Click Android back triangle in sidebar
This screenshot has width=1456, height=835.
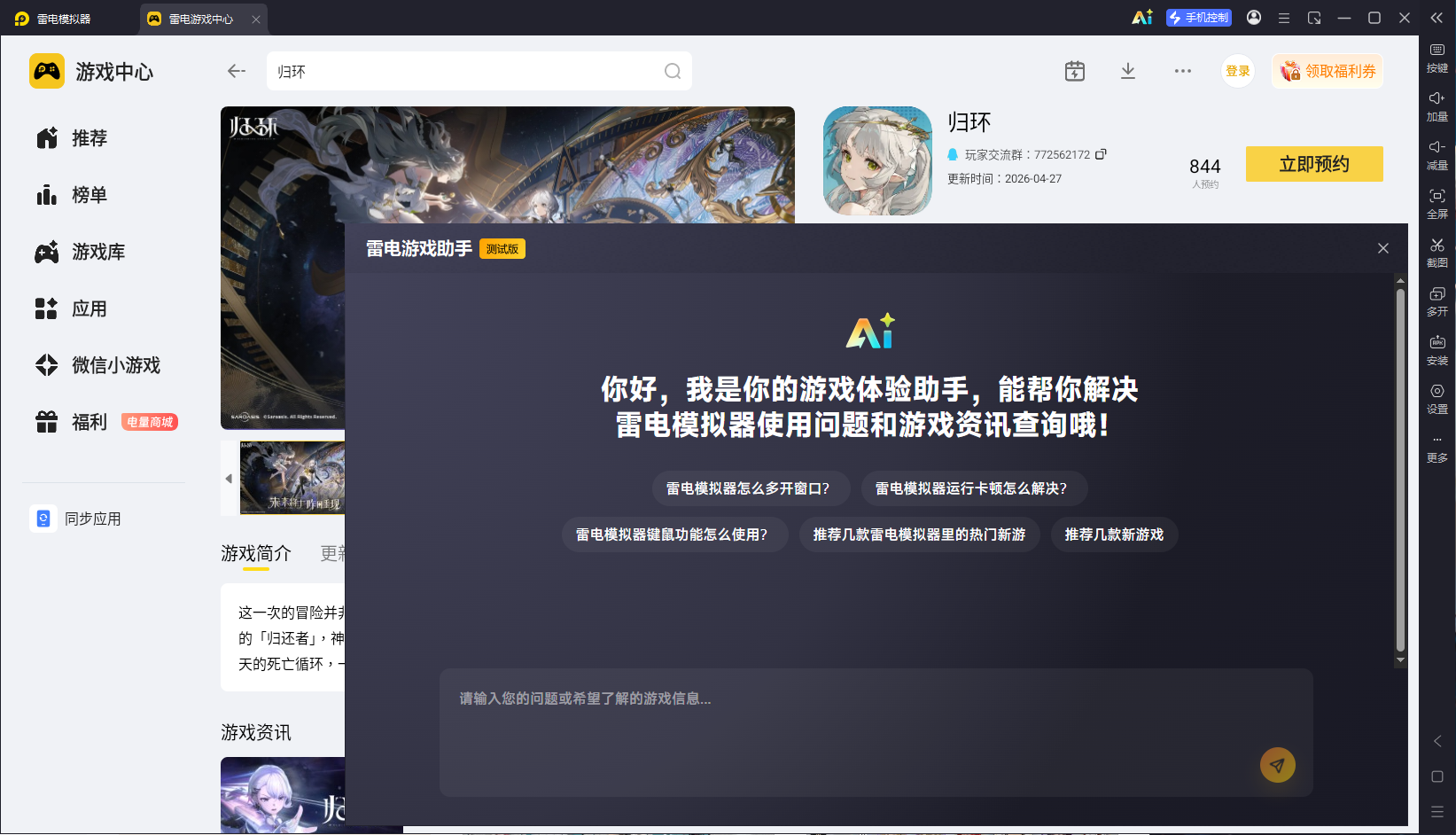click(x=1437, y=741)
